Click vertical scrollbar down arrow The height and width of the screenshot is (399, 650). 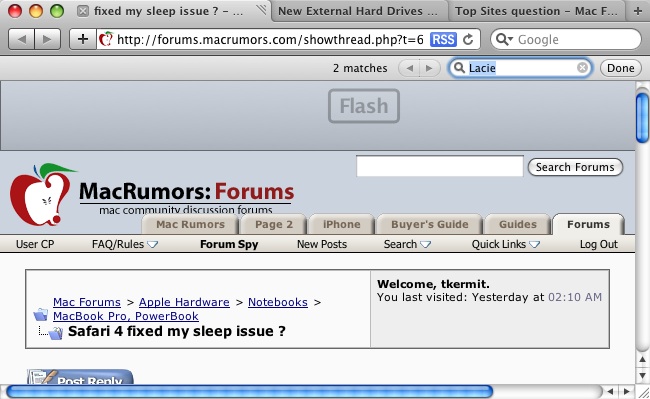point(643,375)
